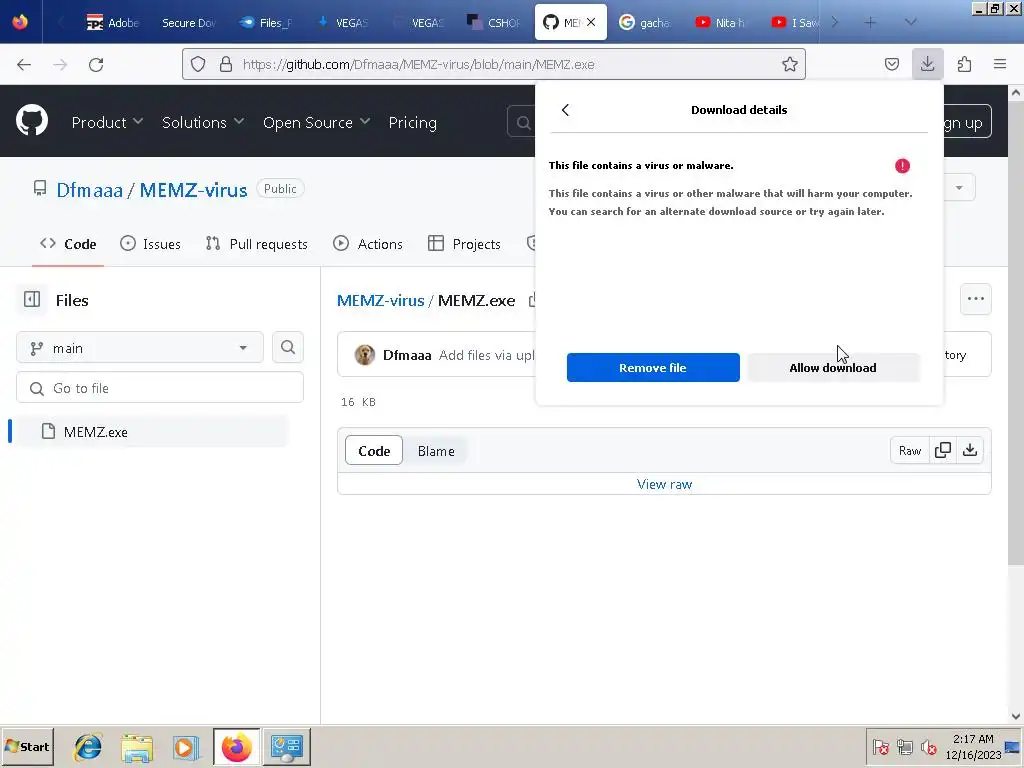1024x768 pixels.
Task: Open the Pull requests tab
Action: coord(256,244)
